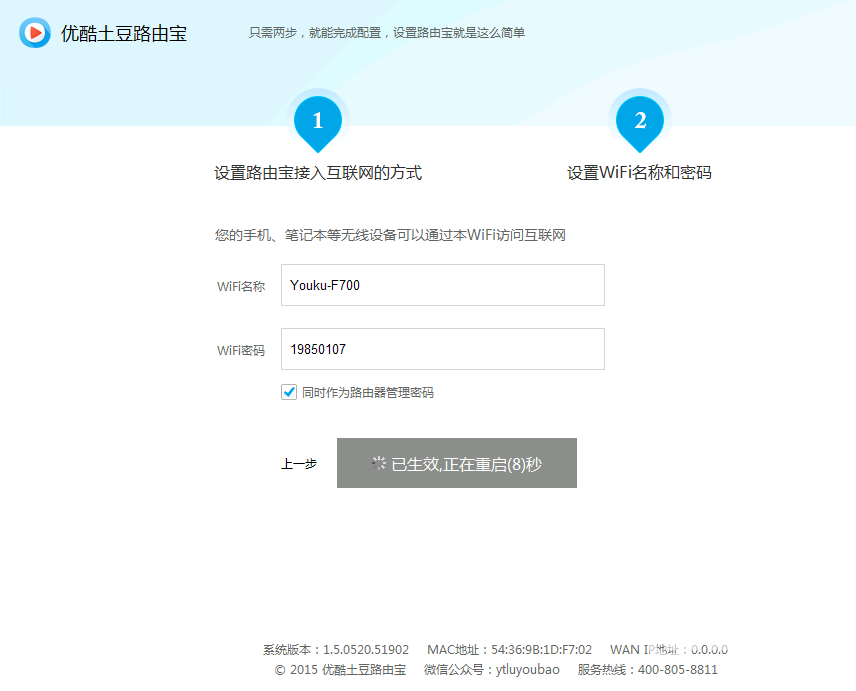Open step '设置WiFi名称和密码'
856x691 pixels.
point(639,172)
